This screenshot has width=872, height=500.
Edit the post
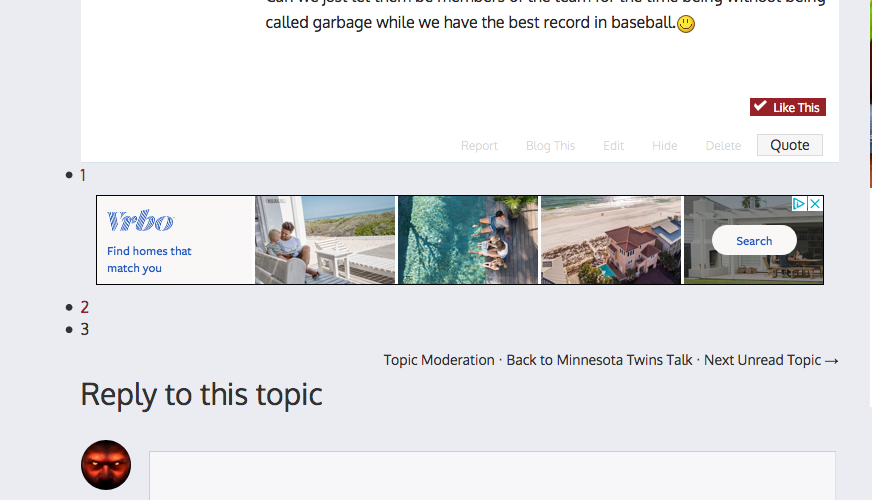tap(613, 146)
